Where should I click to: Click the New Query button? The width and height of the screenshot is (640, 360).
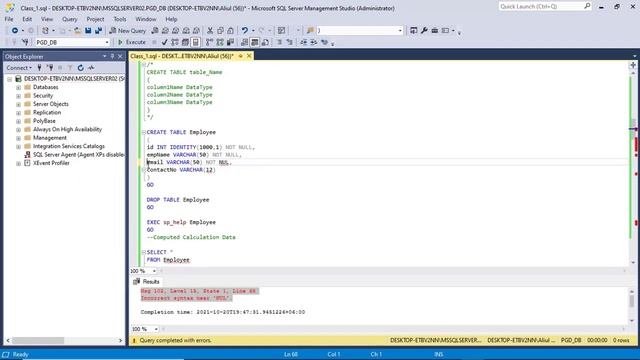click(x=127, y=31)
